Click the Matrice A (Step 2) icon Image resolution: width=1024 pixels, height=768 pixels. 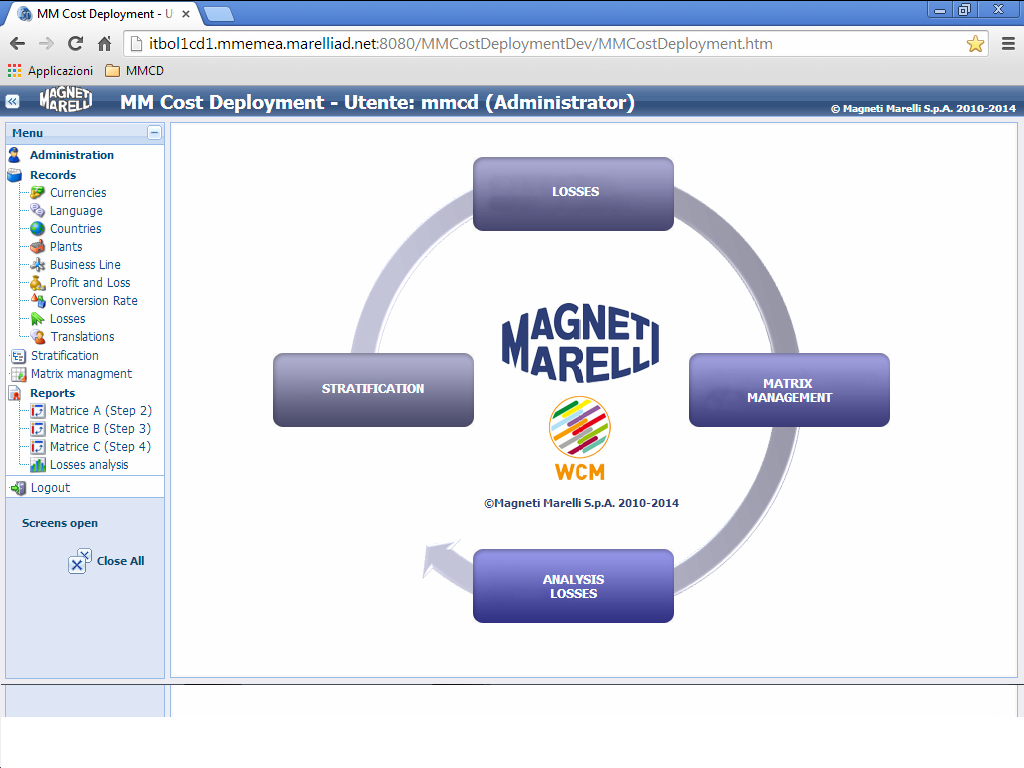[x=38, y=411]
